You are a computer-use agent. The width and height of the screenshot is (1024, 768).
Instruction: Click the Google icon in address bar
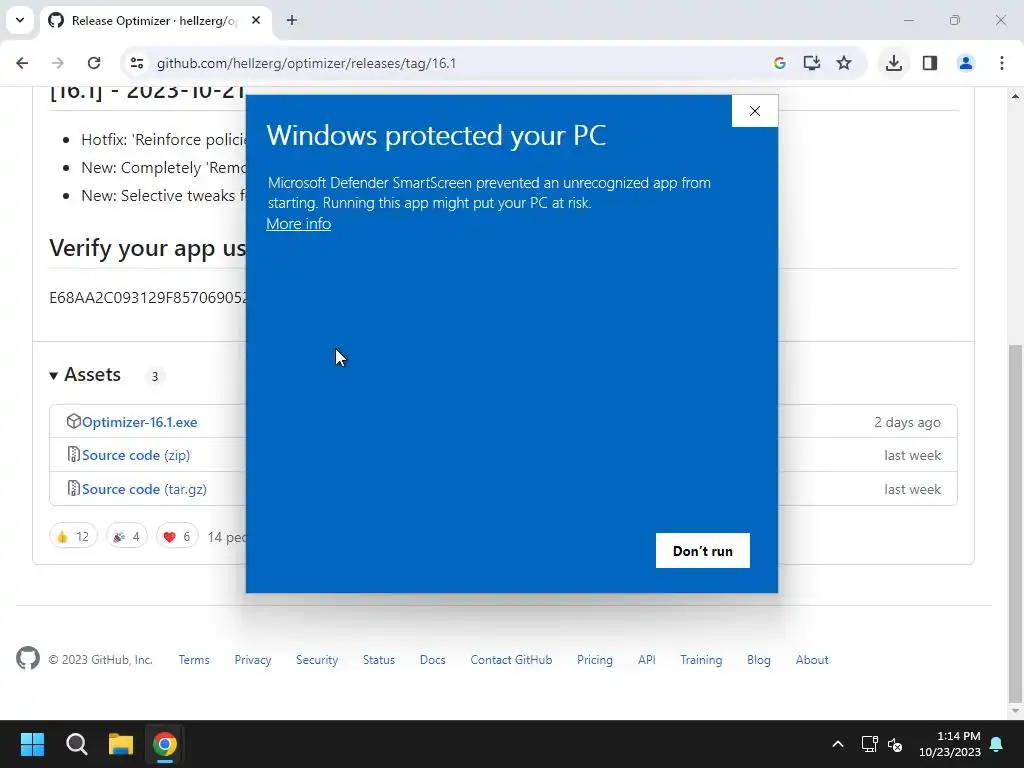(779, 63)
